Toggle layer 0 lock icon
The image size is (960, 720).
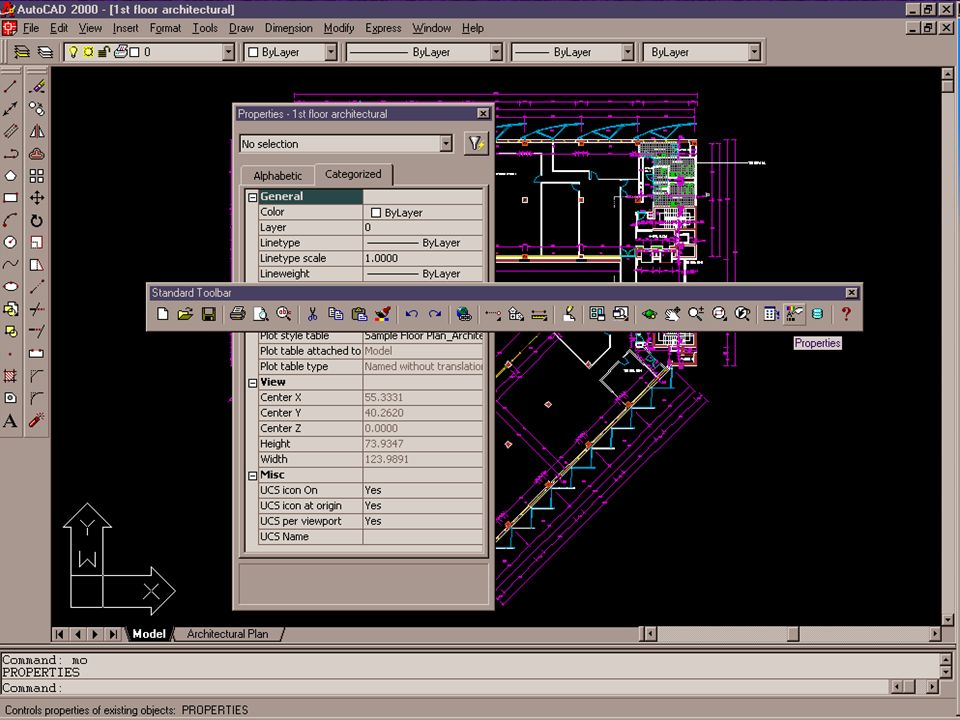[103, 52]
